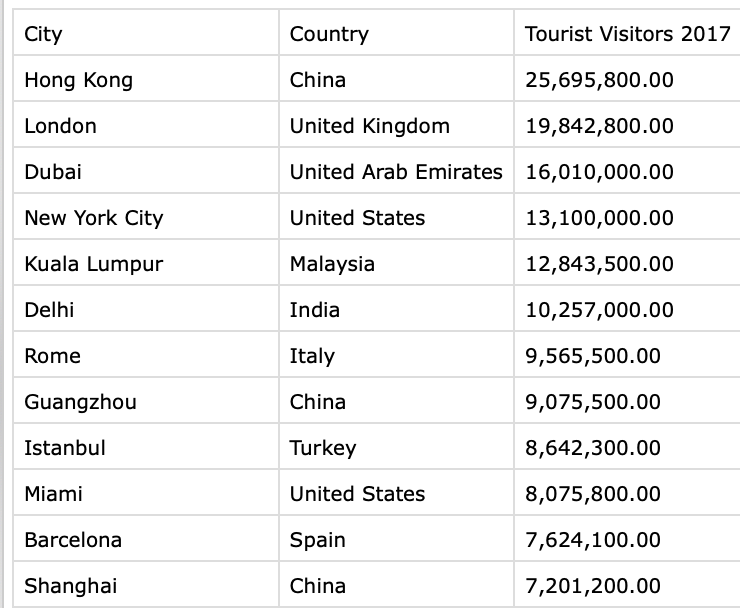The width and height of the screenshot is (740, 608).
Task: Click the 25,695,800.00 visitors value
Action: 599,80
